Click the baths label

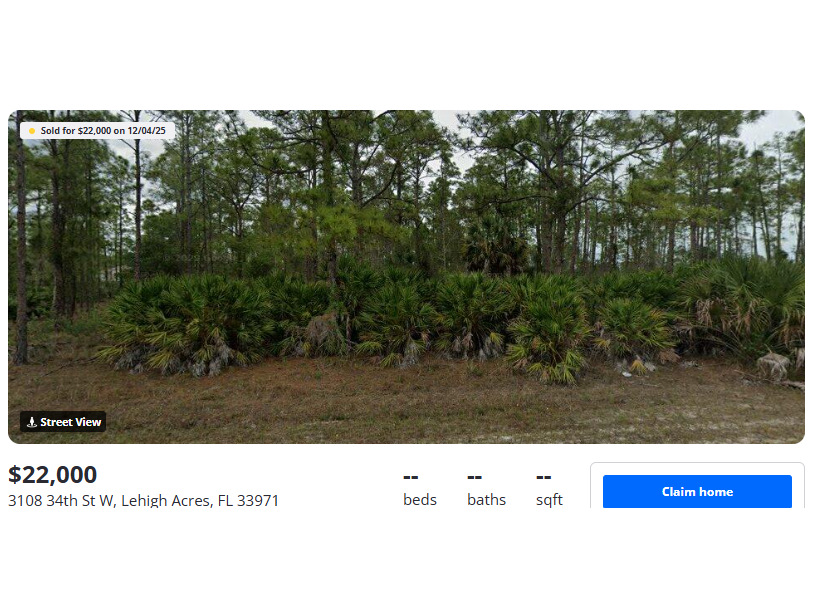[486, 499]
